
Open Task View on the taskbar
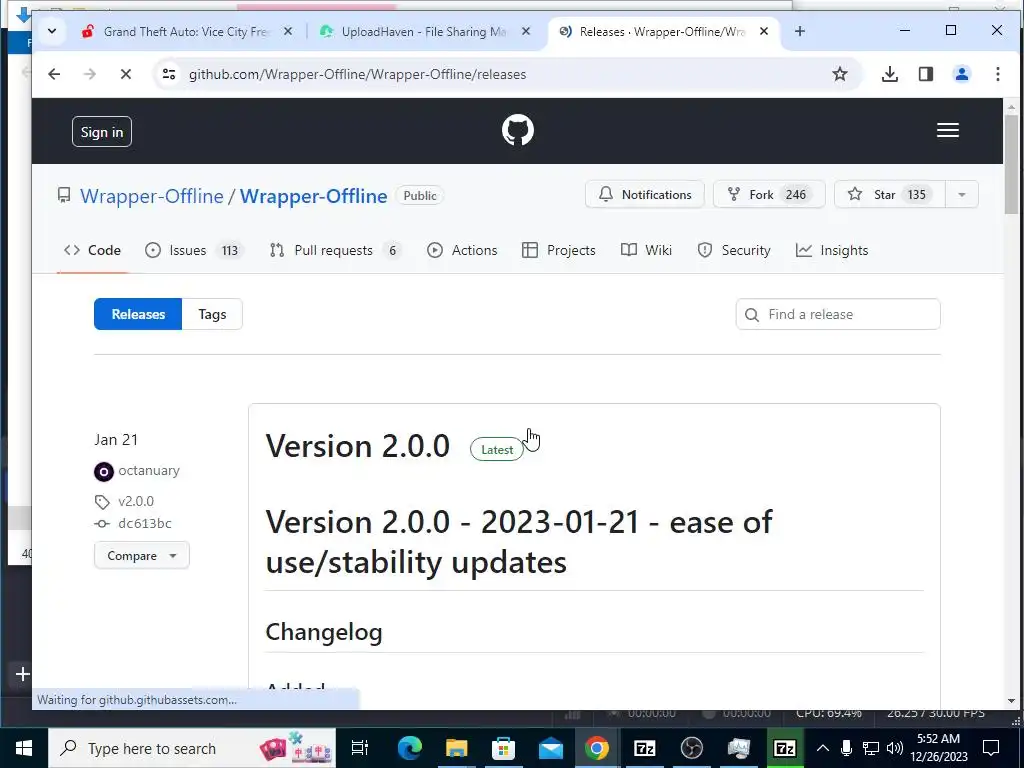360,748
